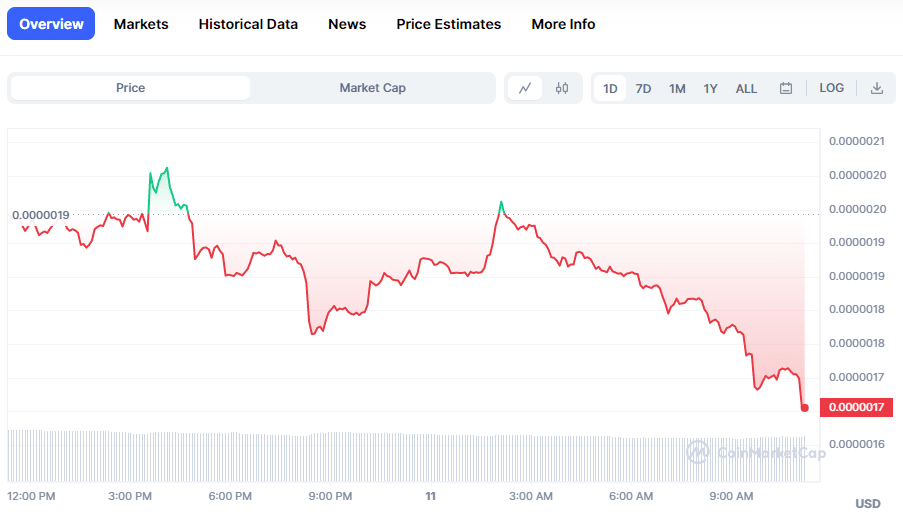Open the calendar date range picker

786,88
